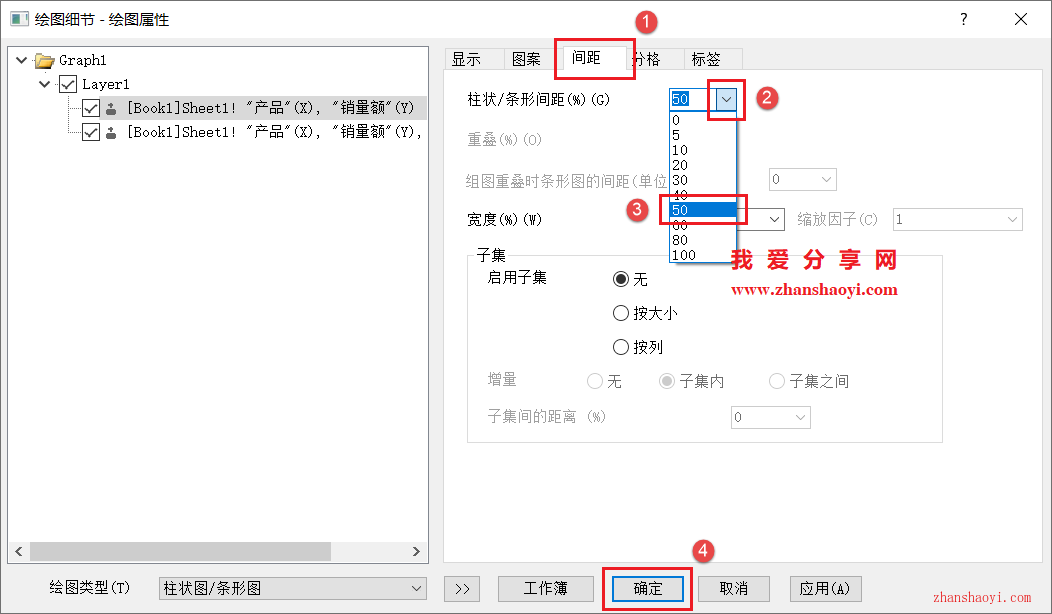Click the 确定 button
Screen dimensions: 1052x614
click(647, 589)
